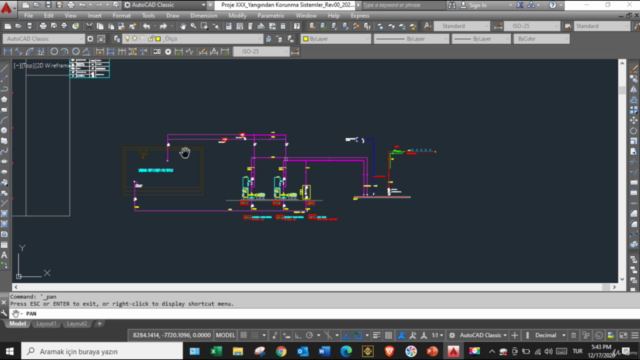Click the Make Object's Layer Current icon
Viewport: 640px width, 360px height.
point(269,39)
